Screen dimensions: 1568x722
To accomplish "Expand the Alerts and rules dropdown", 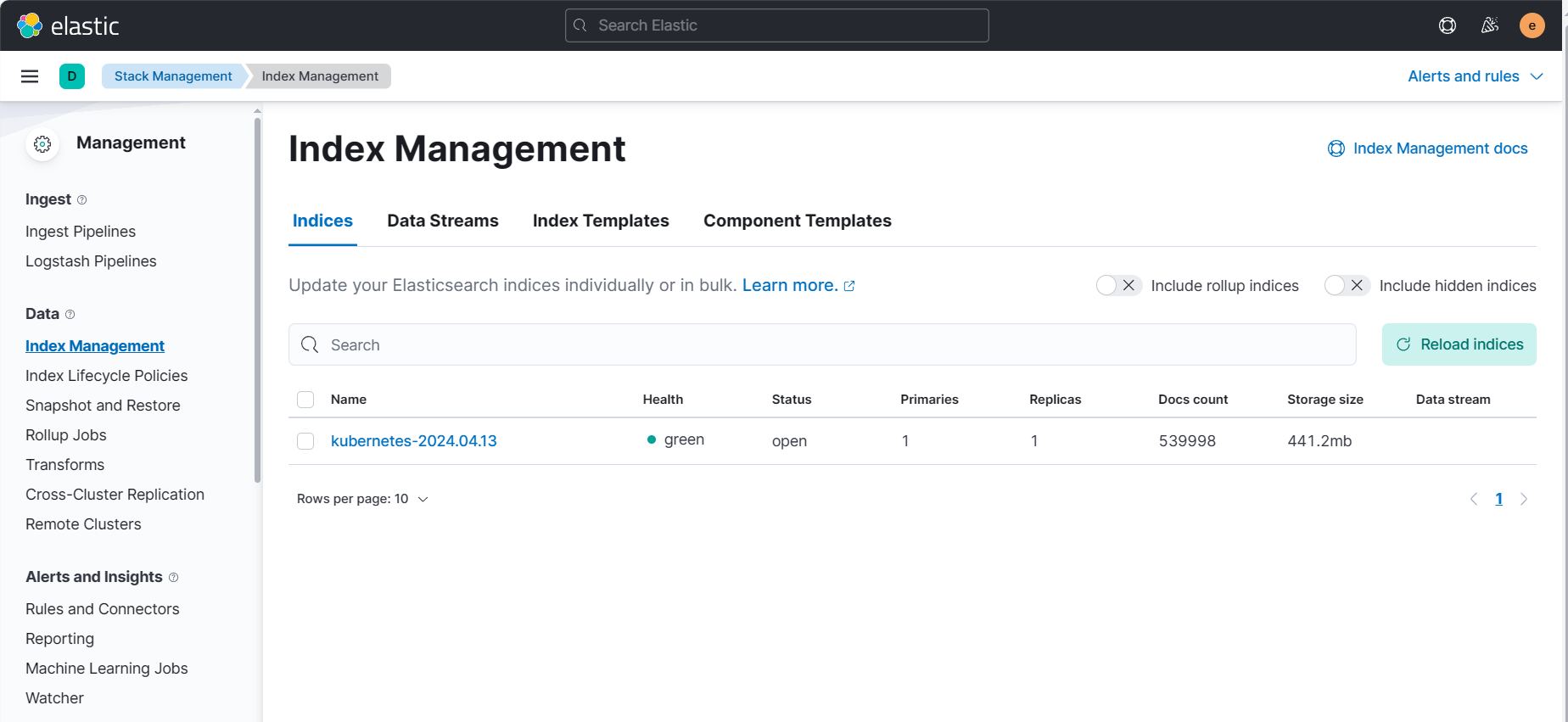I will click(x=1476, y=76).
